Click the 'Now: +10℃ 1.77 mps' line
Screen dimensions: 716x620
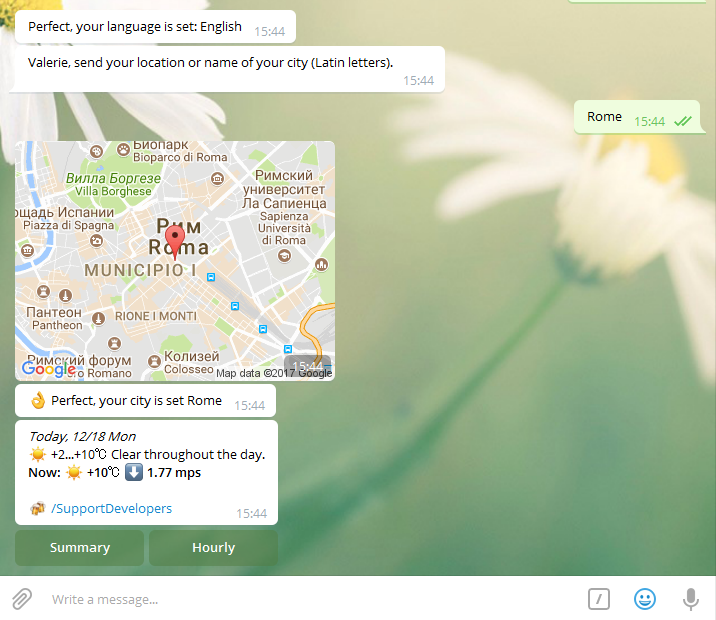pos(115,473)
